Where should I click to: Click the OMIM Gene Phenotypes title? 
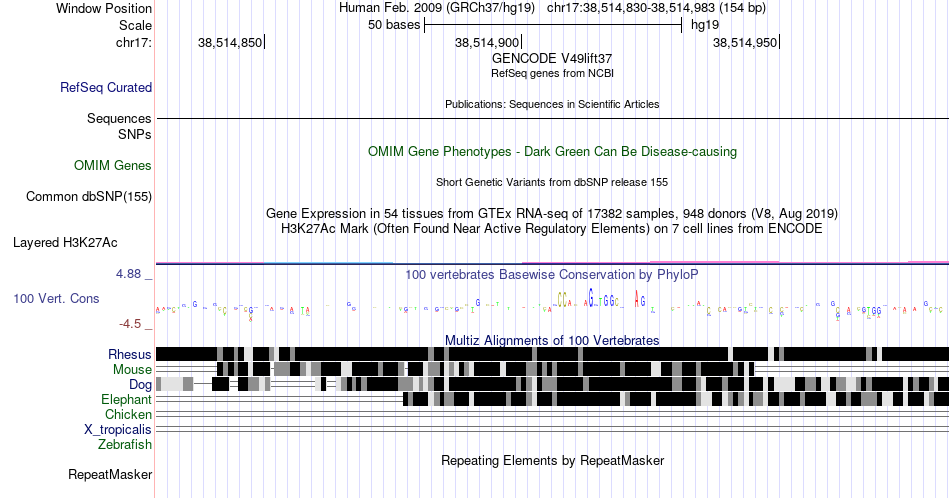click(552, 151)
